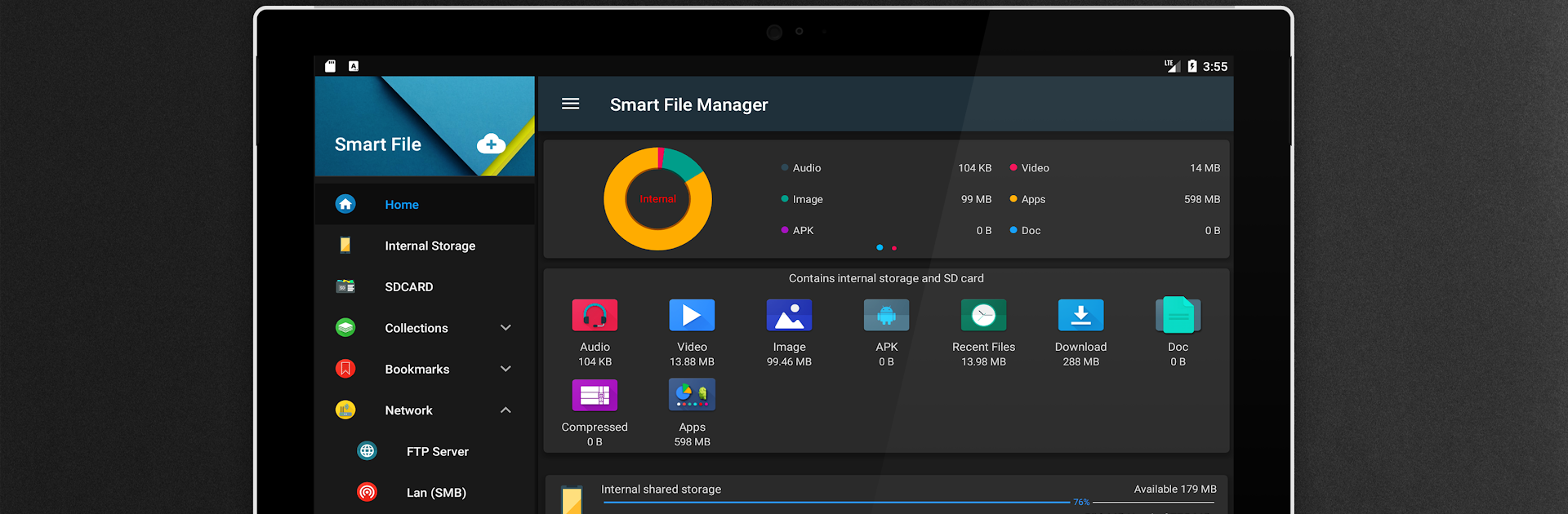Open FTP Server entry

pyautogui.click(x=425, y=450)
